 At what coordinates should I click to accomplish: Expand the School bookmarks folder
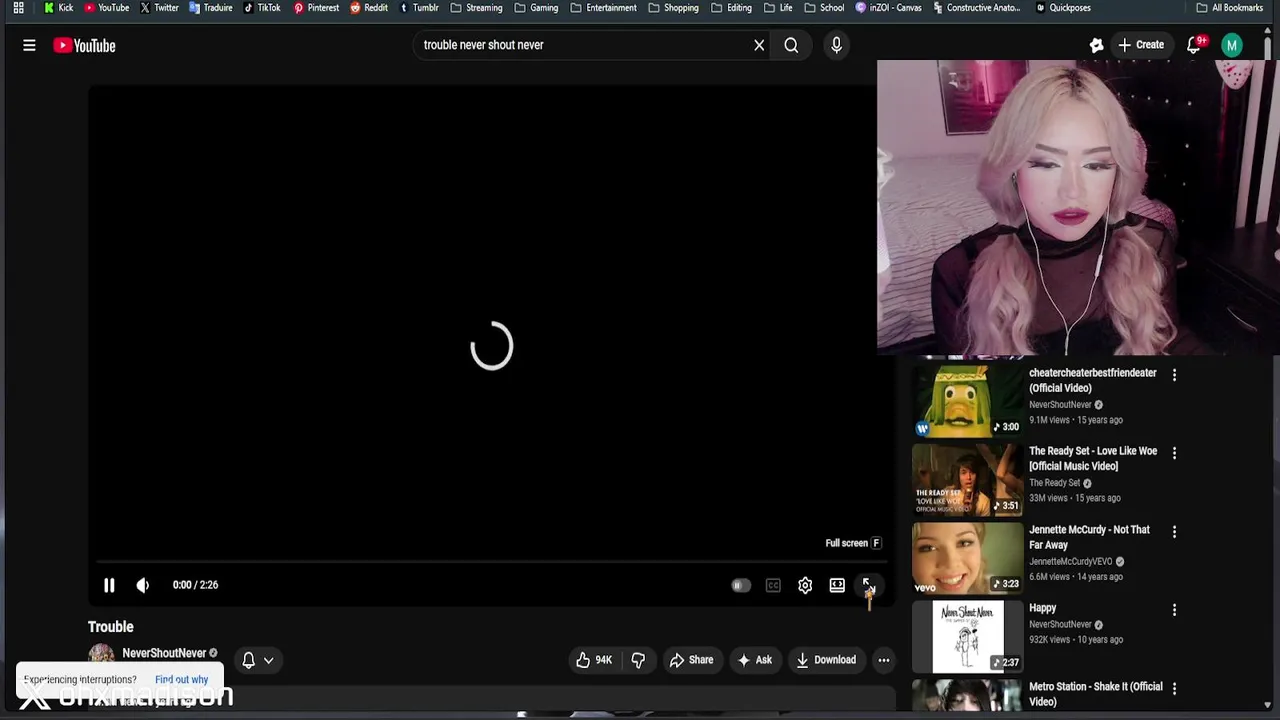click(x=823, y=8)
